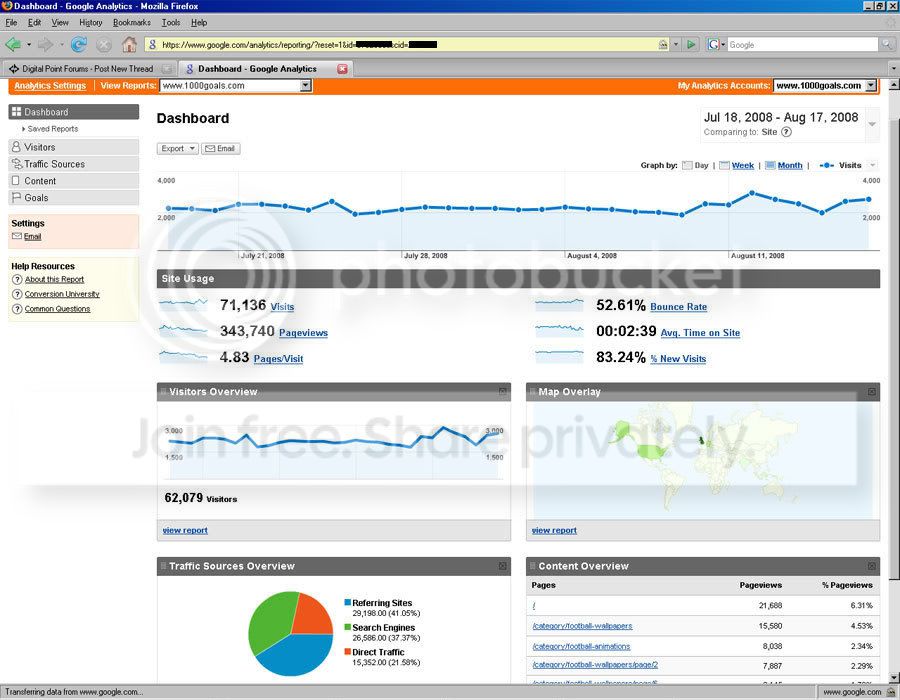The width and height of the screenshot is (900, 700).
Task: Click the Traffic Sources icon
Action: point(17,164)
